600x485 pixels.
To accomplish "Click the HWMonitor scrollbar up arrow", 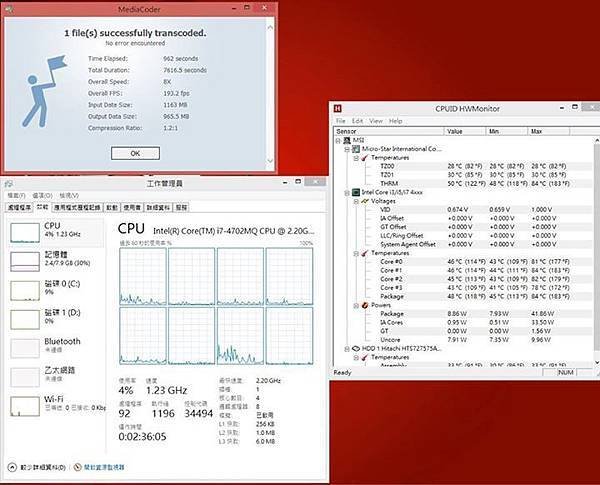I will tap(597, 140).
